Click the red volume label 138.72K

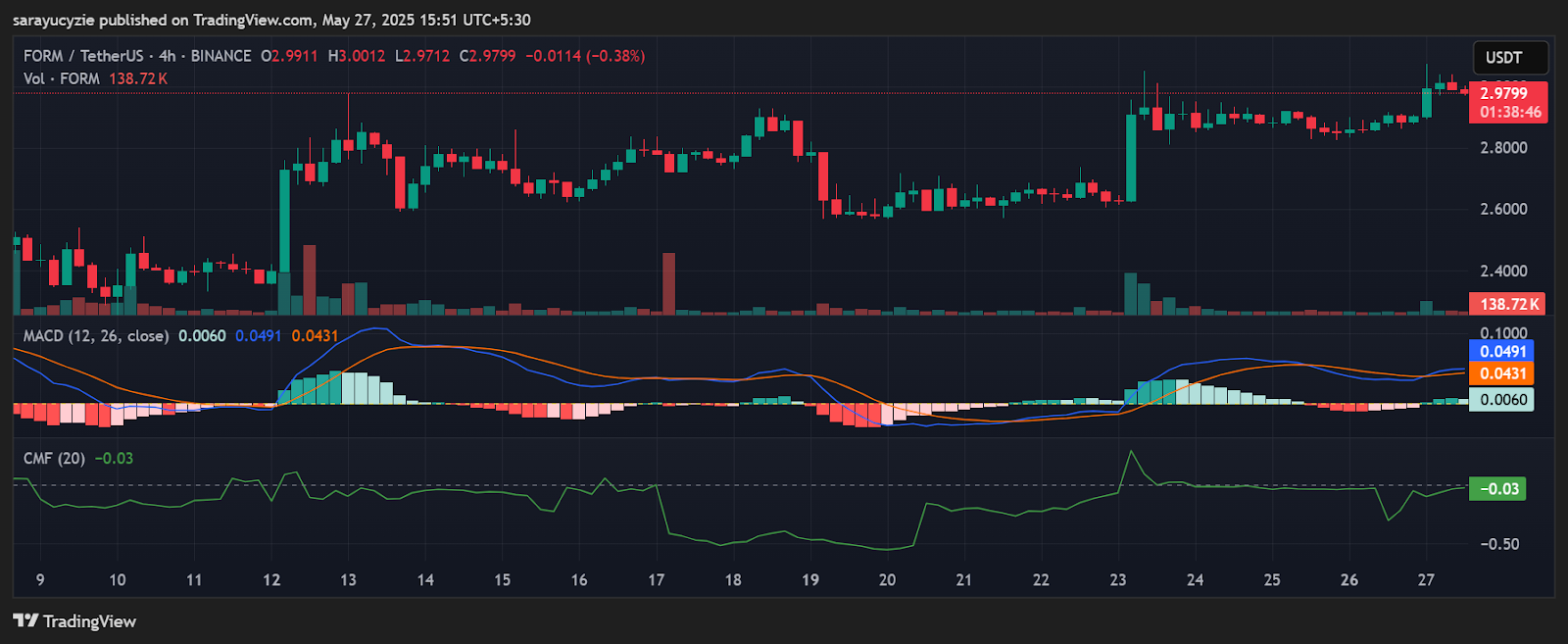[x=1508, y=304]
